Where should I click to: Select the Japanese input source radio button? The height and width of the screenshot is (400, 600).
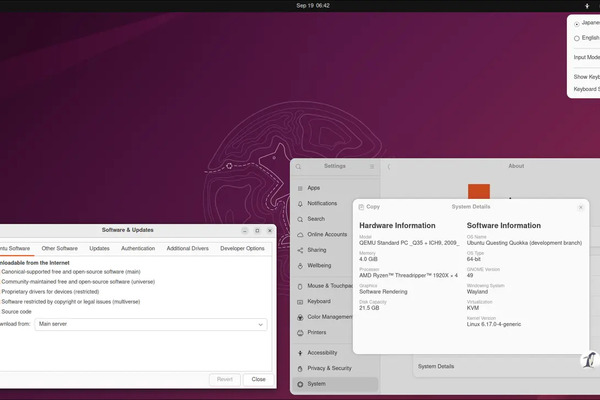(x=577, y=24)
